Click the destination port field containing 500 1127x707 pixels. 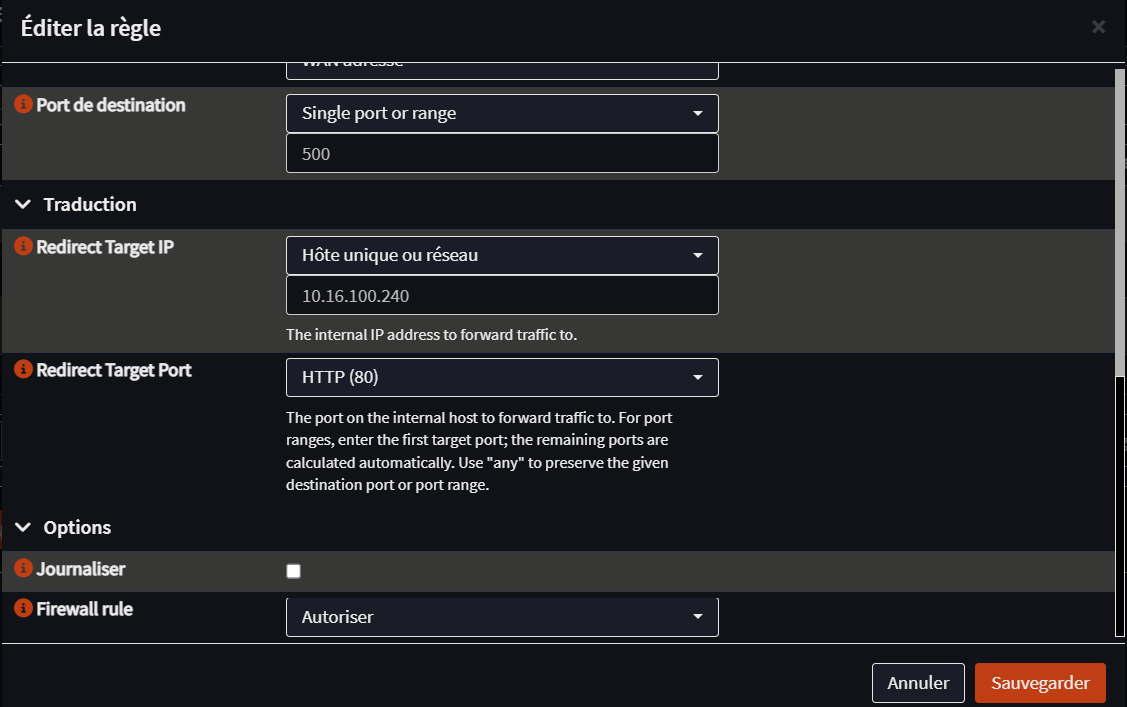(x=502, y=153)
